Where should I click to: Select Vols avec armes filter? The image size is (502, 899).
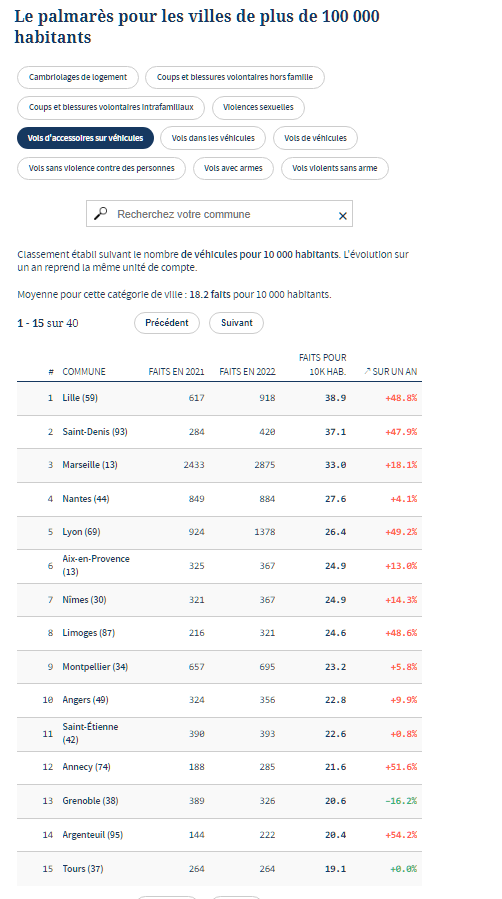coord(233,169)
